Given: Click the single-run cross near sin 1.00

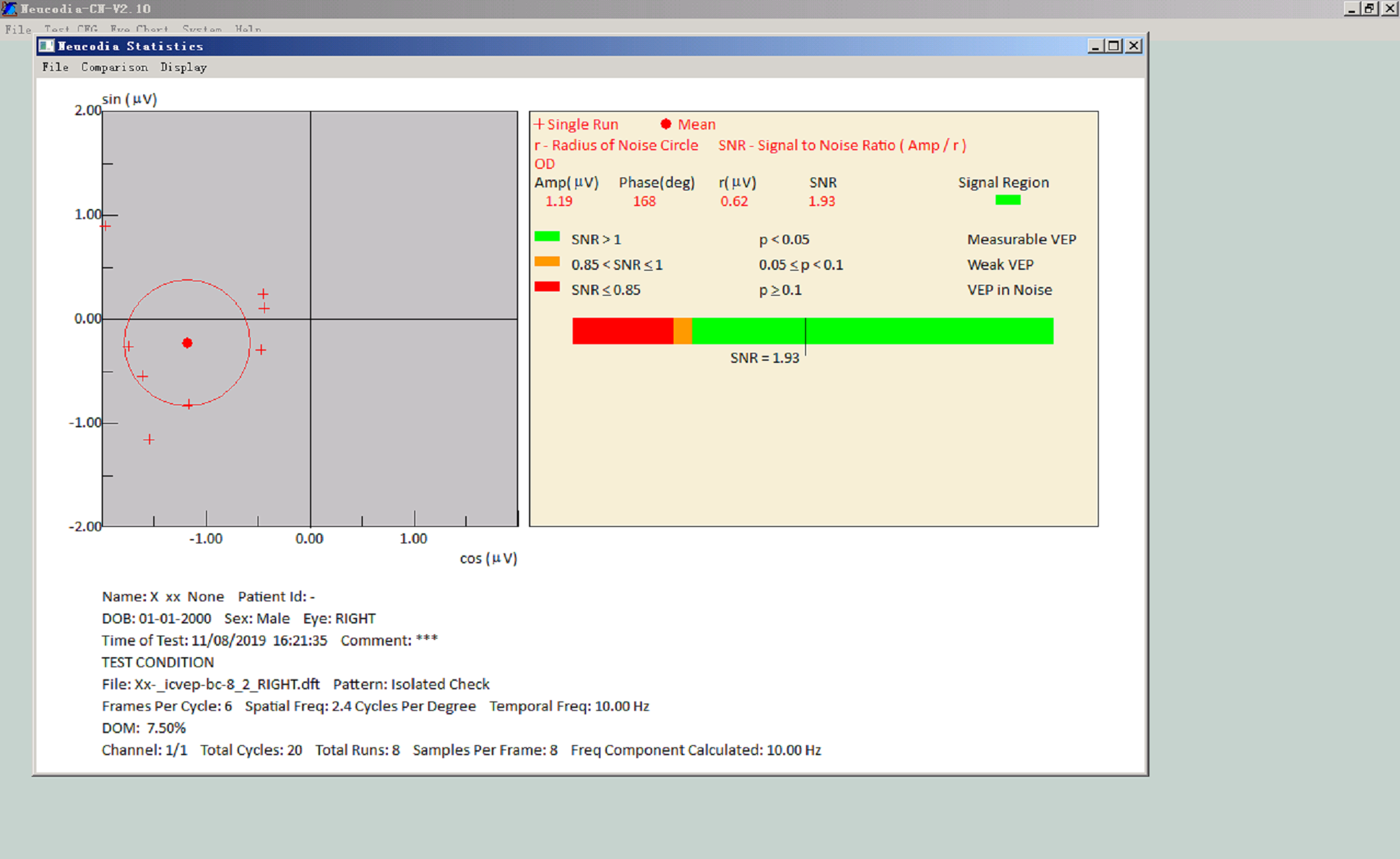Looking at the screenshot, I should coord(106,226).
